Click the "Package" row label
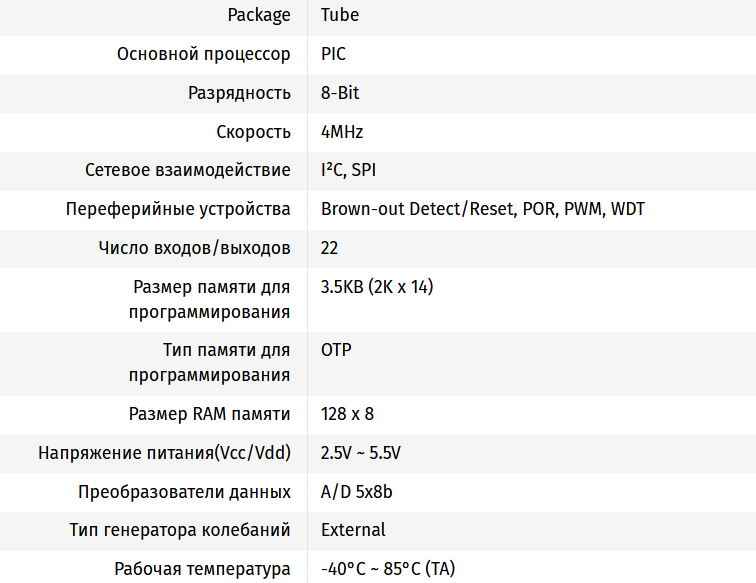The height and width of the screenshot is (583, 756). 259,15
